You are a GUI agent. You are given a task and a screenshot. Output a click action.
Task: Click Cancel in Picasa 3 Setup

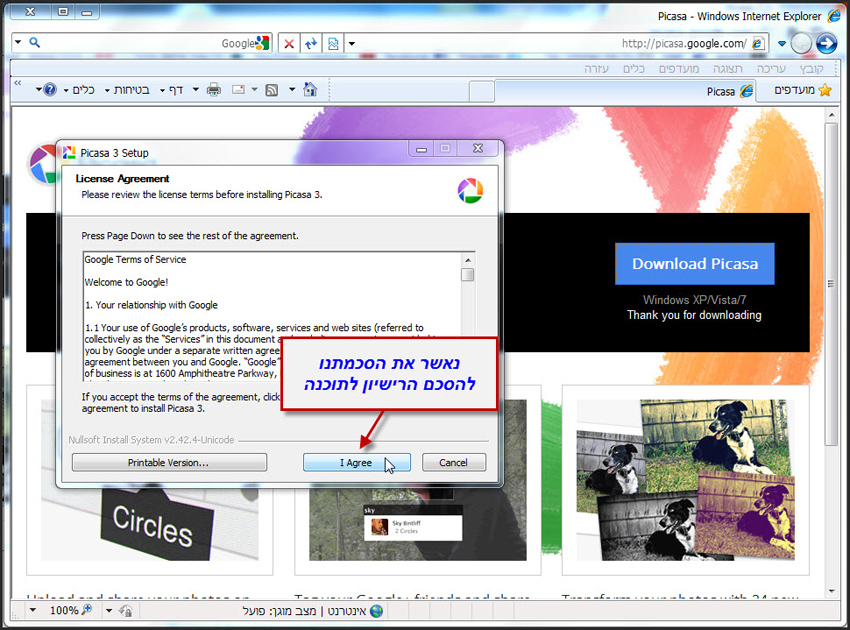pyautogui.click(x=454, y=462)
